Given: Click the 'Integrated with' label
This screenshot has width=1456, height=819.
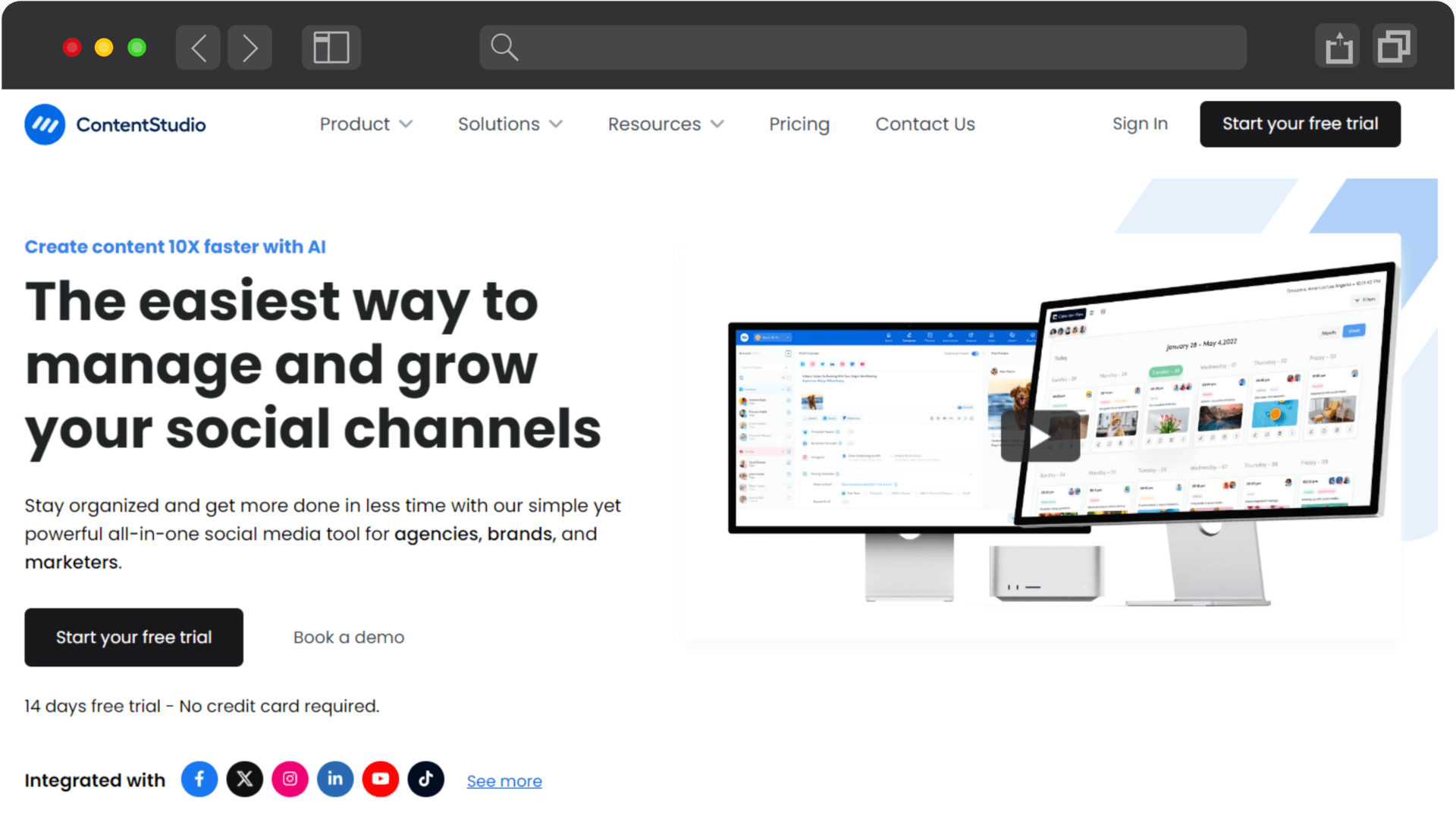Looking at the screenshot, I should tap(95, 780).
